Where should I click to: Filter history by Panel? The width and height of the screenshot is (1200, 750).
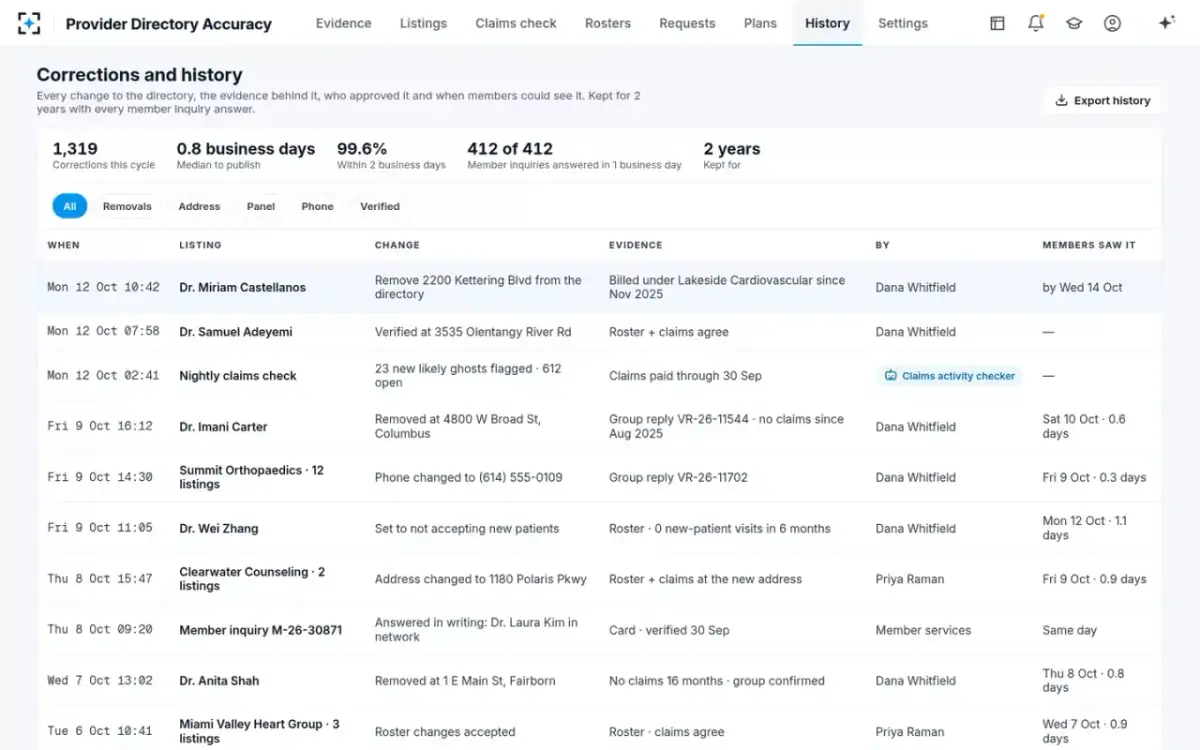tap(261, 206)
